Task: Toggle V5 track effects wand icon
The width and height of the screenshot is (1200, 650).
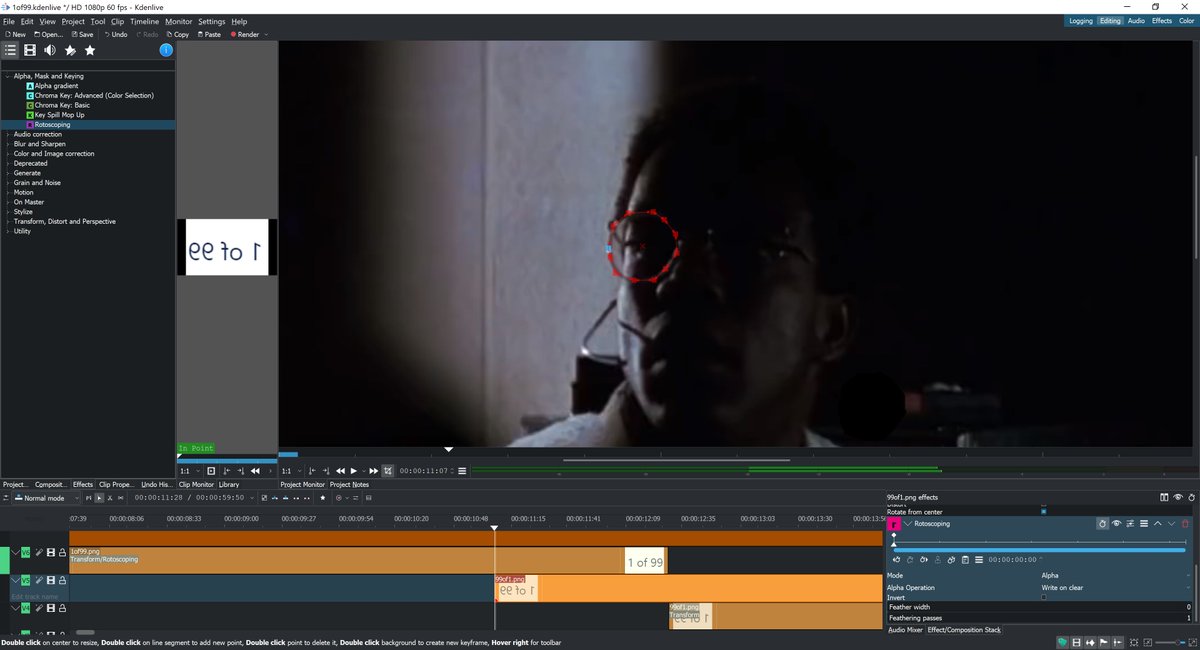Action: click(x=39, y=580)
